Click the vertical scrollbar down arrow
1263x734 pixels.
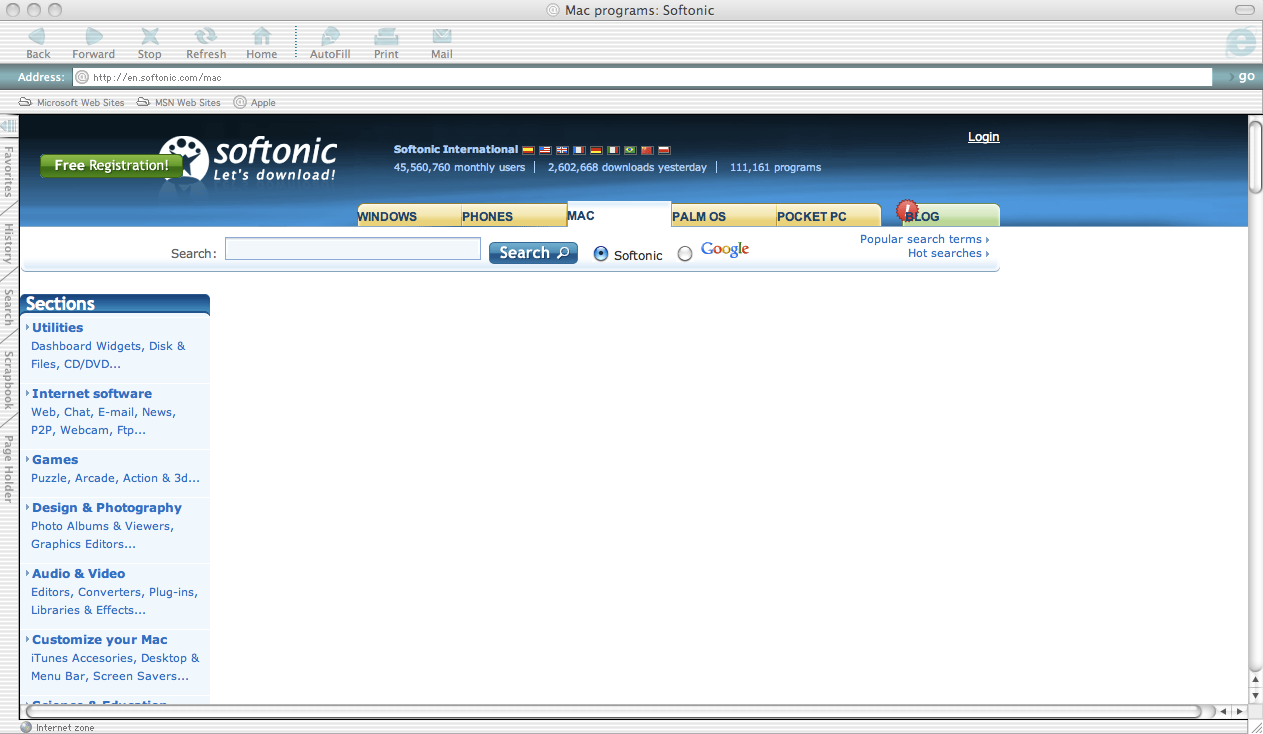tap(1255, 694)
